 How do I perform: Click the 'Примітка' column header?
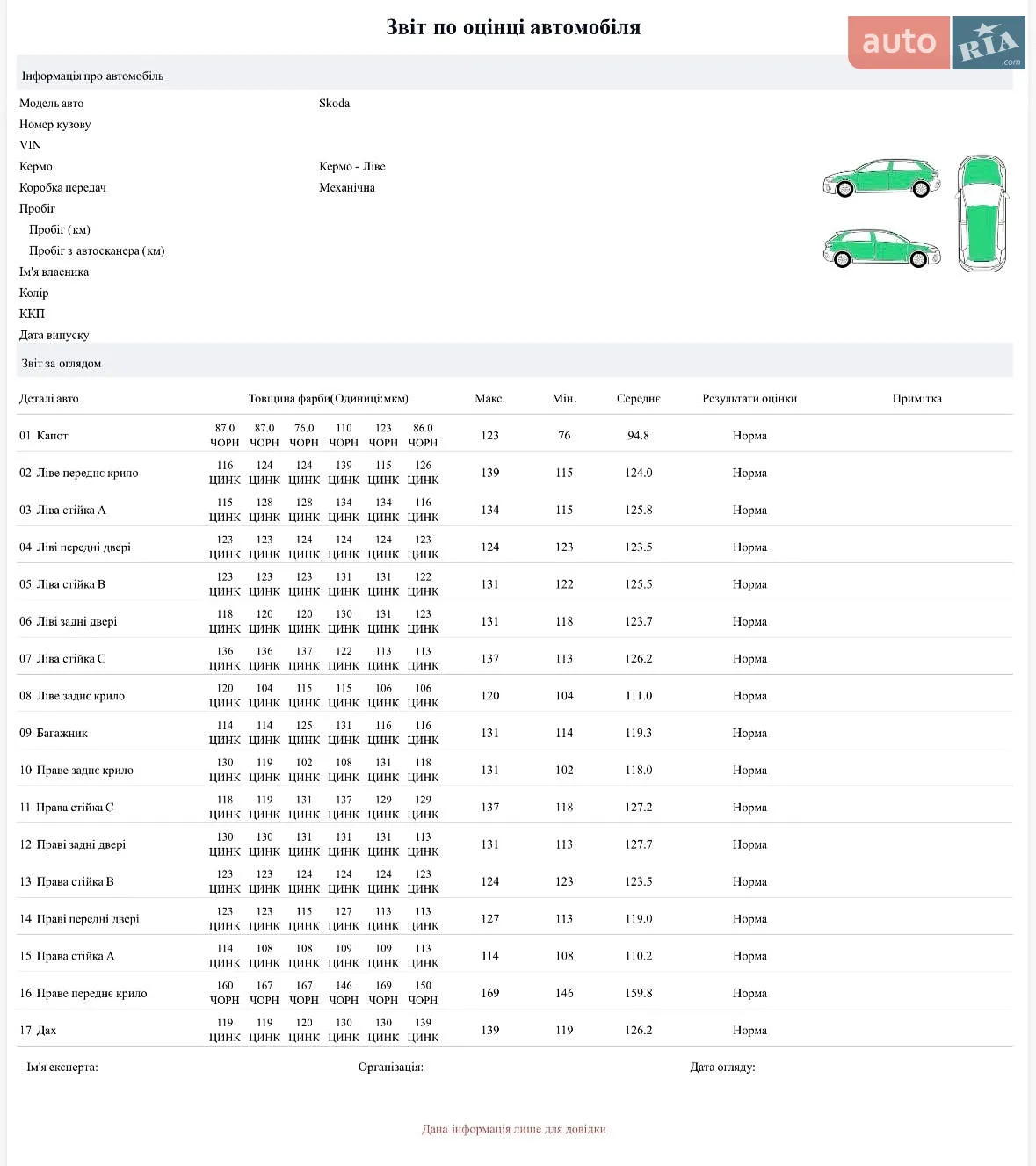click(x=917, y=398)
